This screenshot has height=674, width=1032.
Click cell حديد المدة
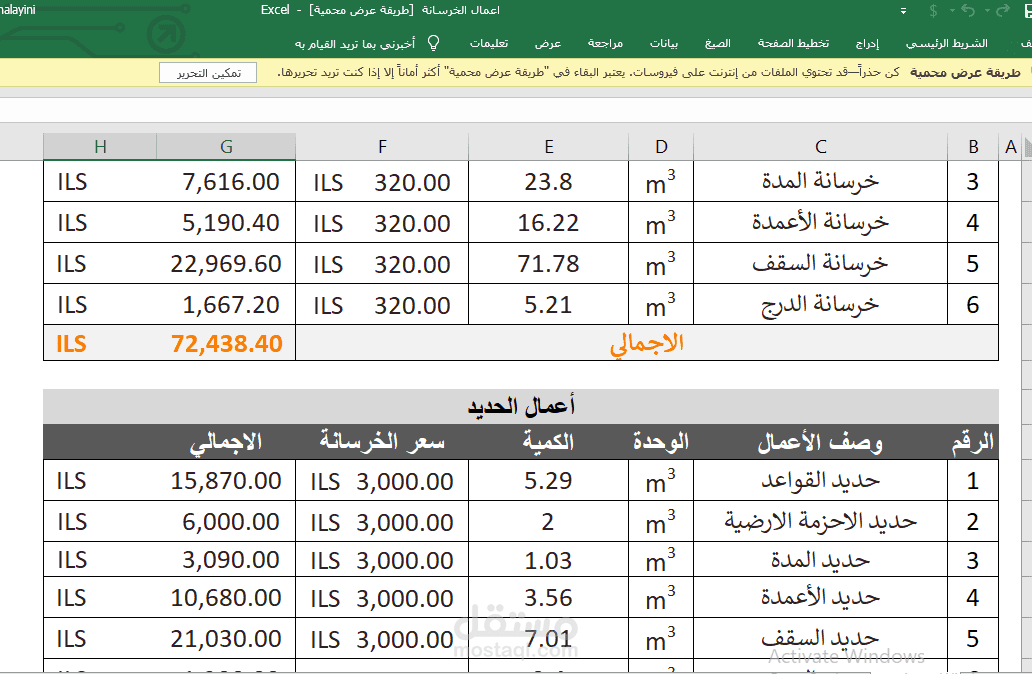pos(821,560)
